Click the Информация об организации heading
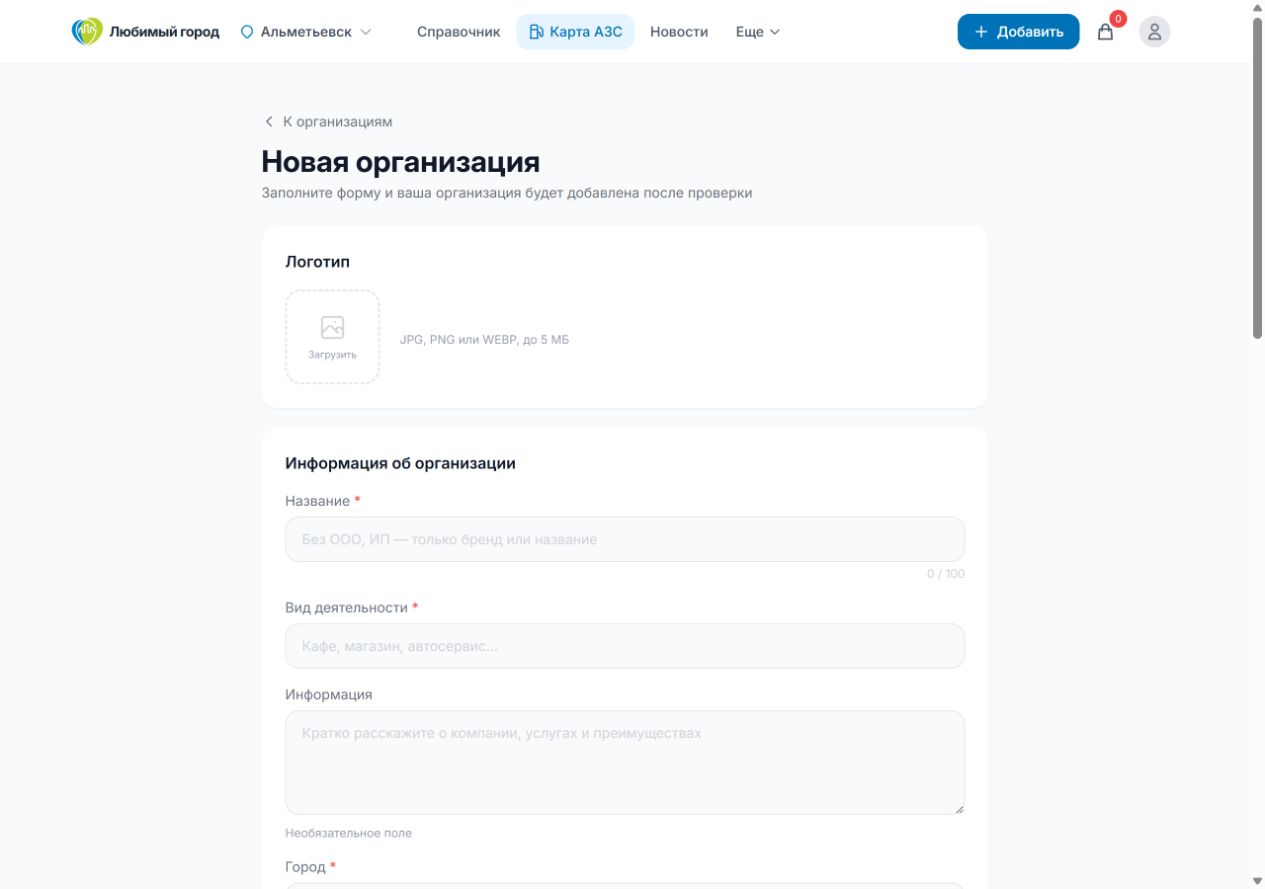This screenshot has height=889, width=1265. tap(400, 464)
